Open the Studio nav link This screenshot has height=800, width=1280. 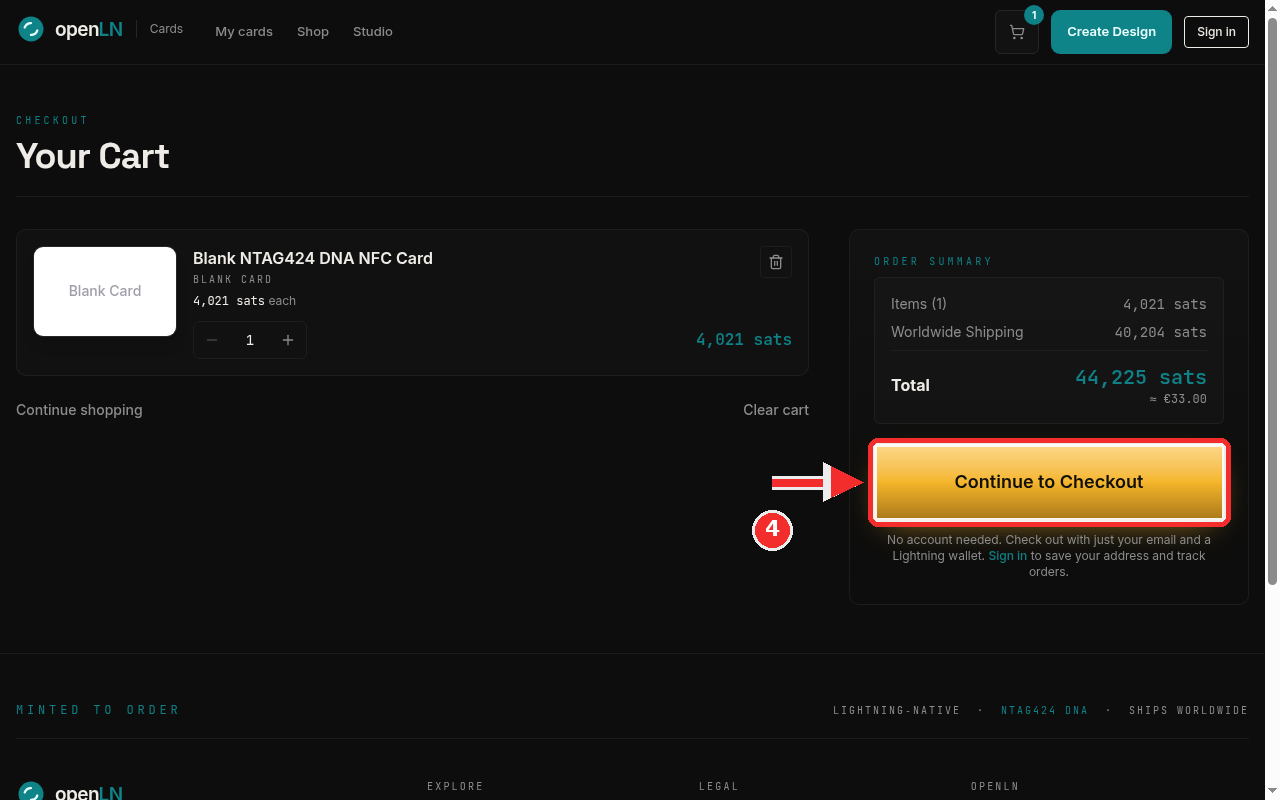tap(373, 31)
